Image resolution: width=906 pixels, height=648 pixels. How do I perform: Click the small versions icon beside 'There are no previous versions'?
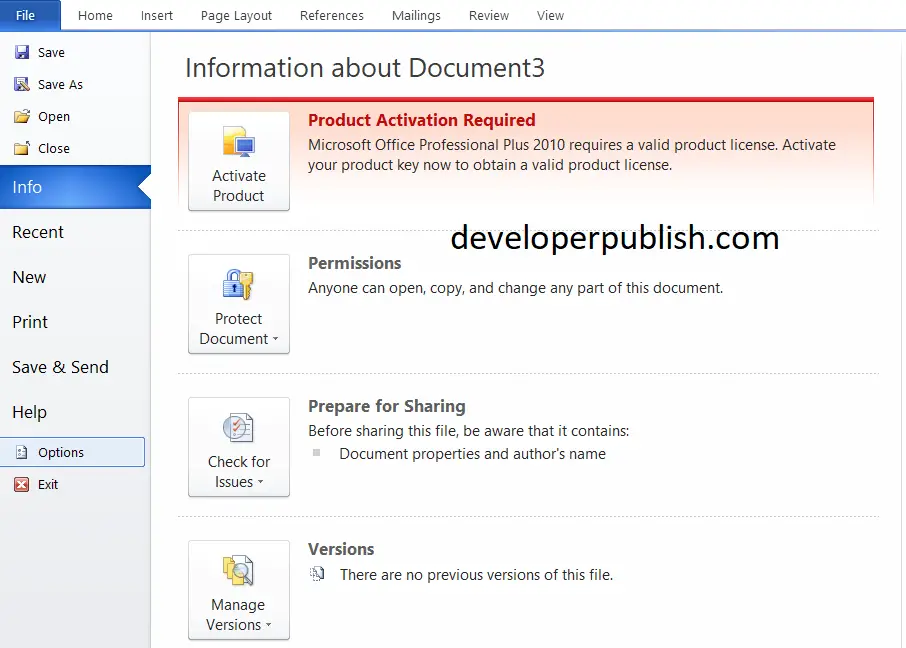317,574
